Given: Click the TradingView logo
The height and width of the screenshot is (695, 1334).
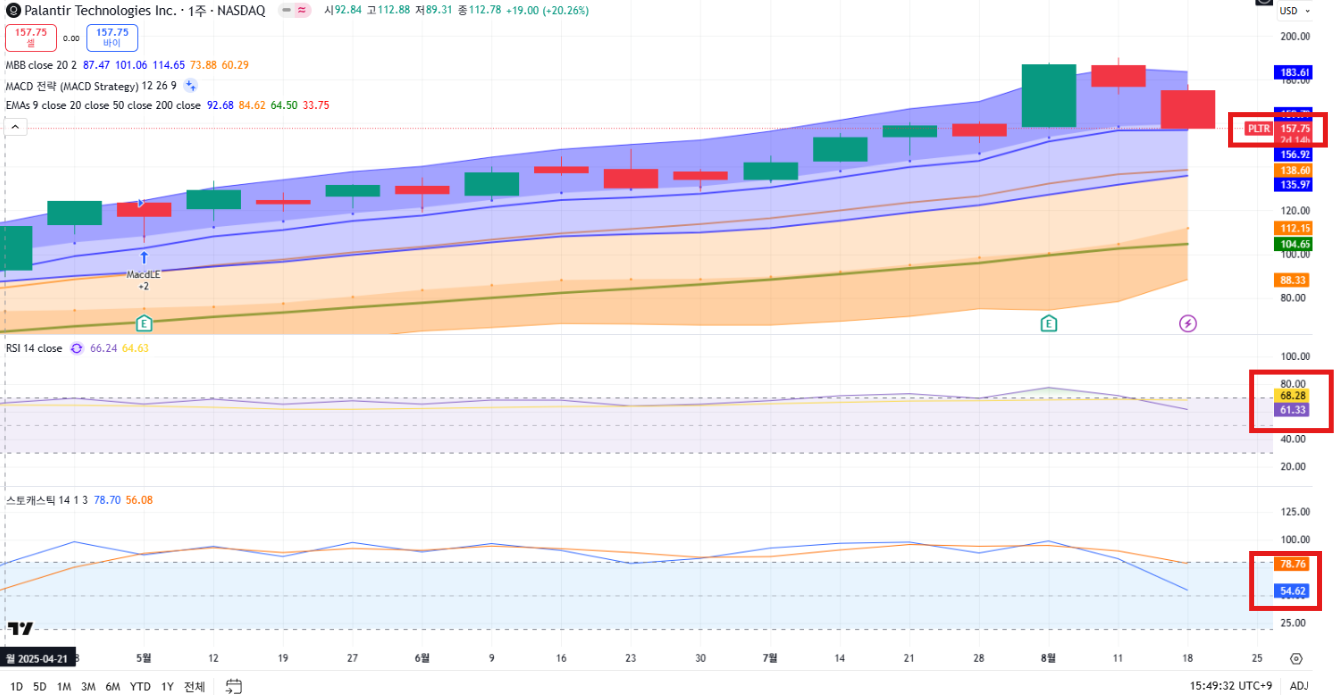Looking at the screenshot, I should [x=20, y=628].
